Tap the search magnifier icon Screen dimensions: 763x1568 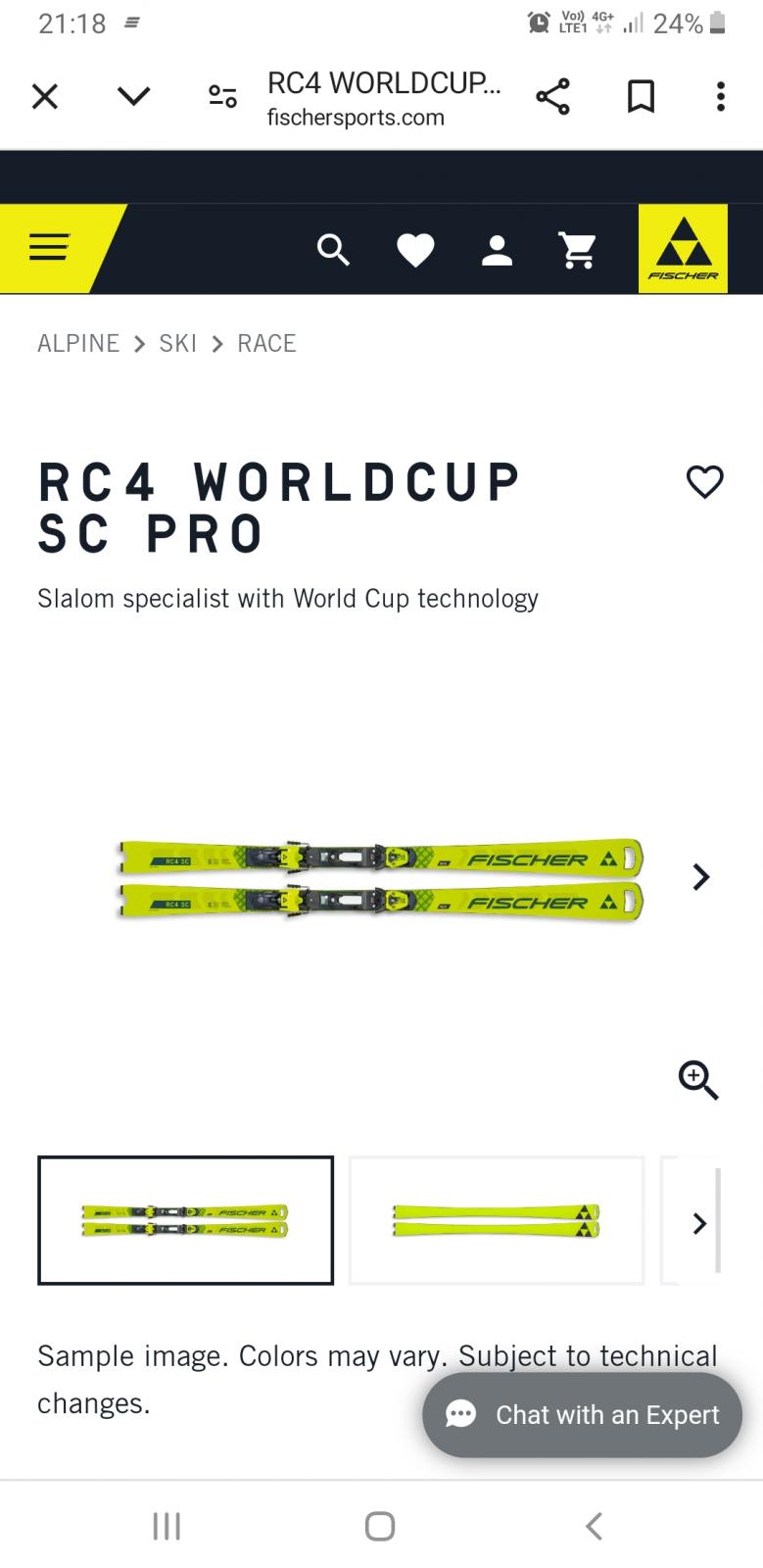coord(333,251)
